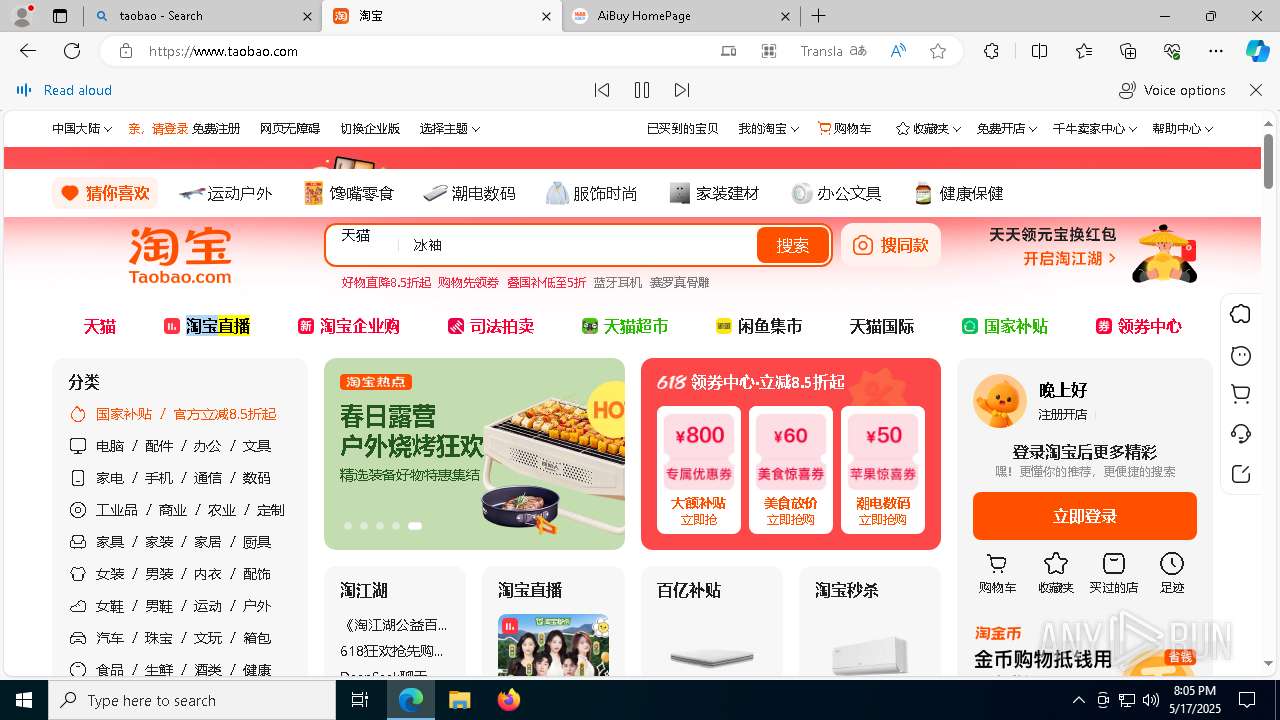
Task: Open the Settings and more menu
Action: [1216, 51]
